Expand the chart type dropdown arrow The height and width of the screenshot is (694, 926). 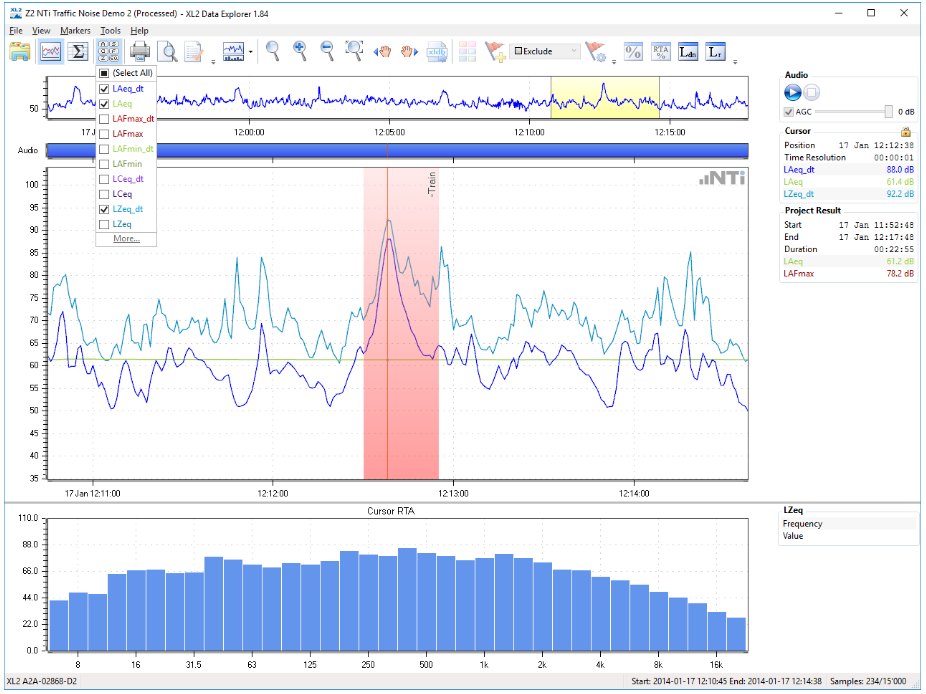click(x=251, y=52)
